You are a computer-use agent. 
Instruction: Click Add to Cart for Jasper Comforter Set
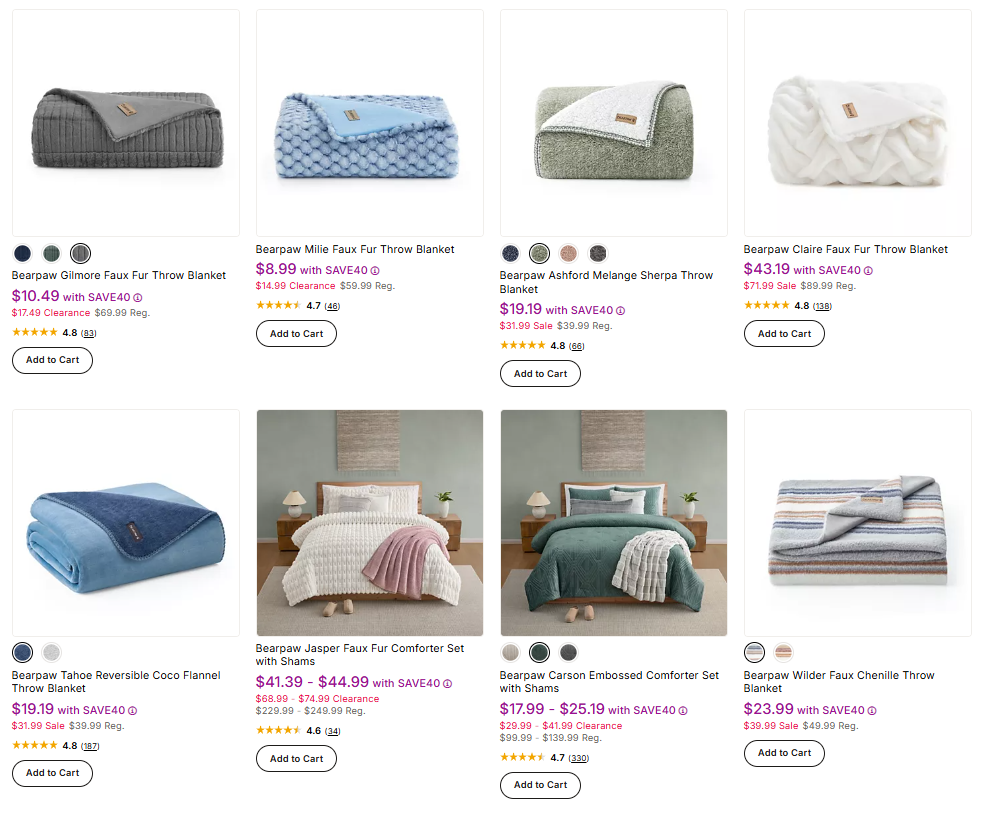tap(296, 758)
